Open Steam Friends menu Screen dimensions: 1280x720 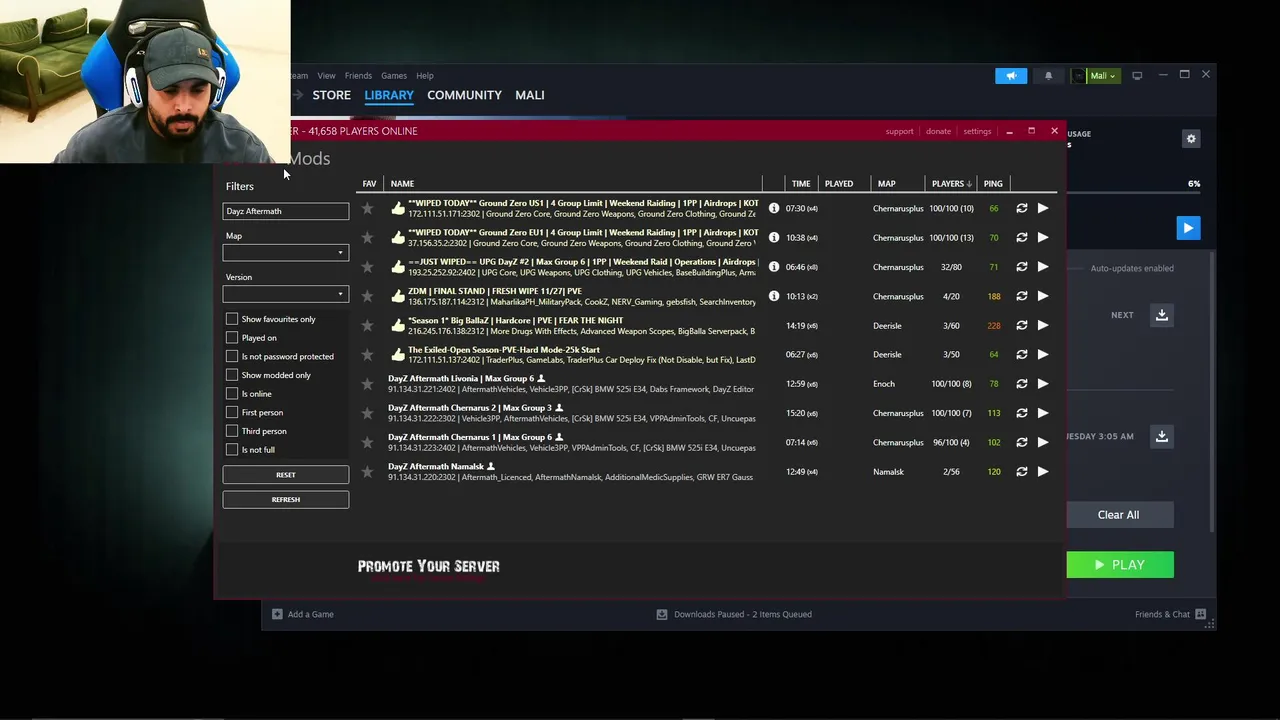pos(358,76)
